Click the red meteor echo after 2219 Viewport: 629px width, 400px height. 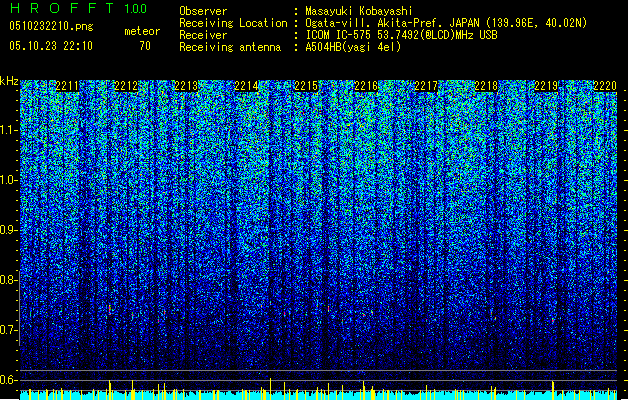[x=553, y=320]
